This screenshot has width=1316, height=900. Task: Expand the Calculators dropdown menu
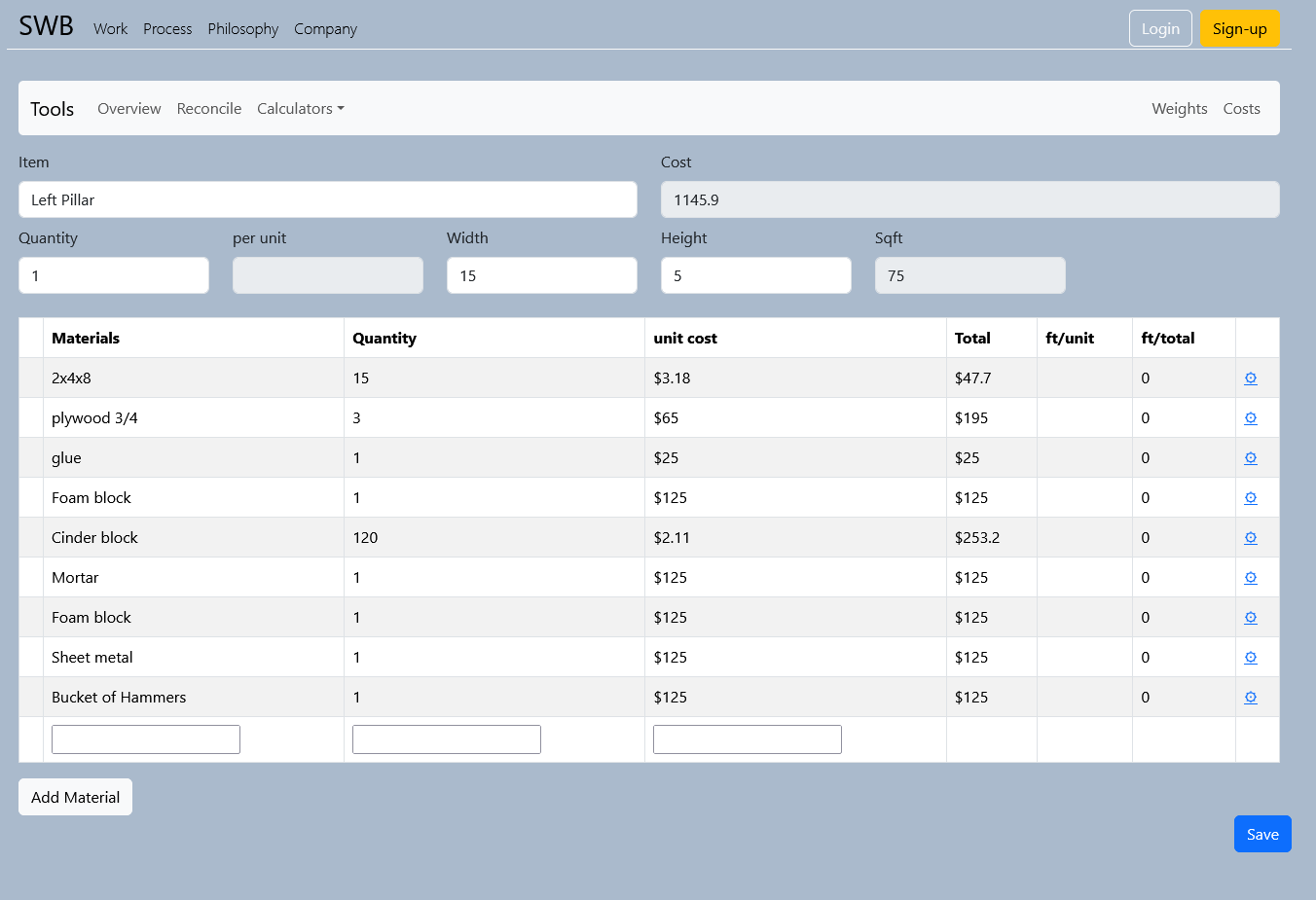click(300, 109)
